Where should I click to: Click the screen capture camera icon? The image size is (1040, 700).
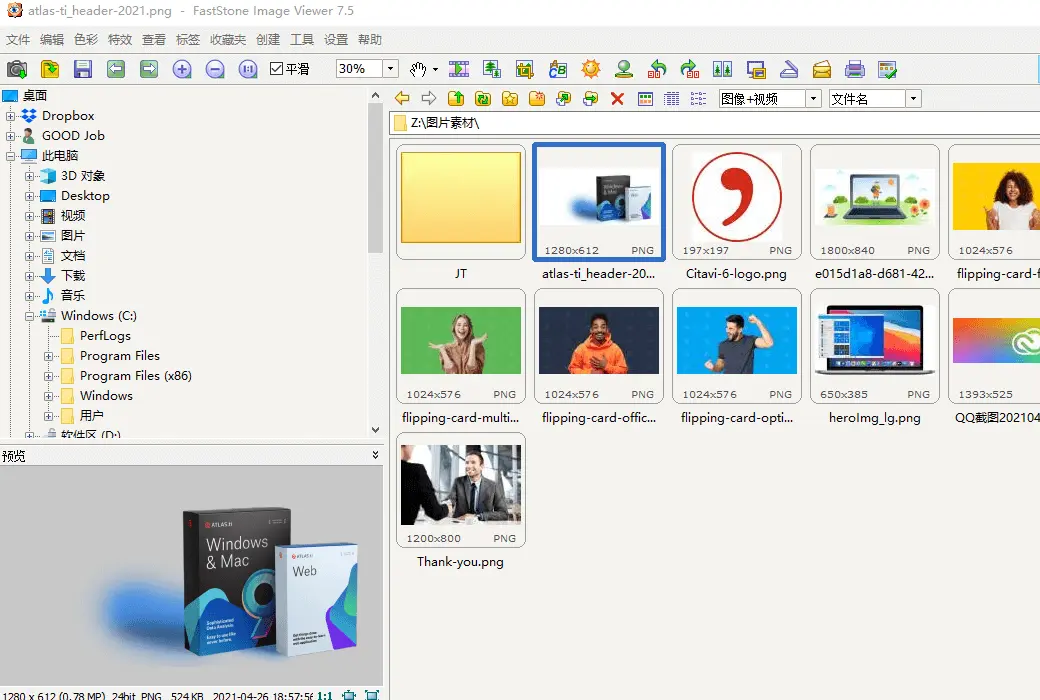17,69
